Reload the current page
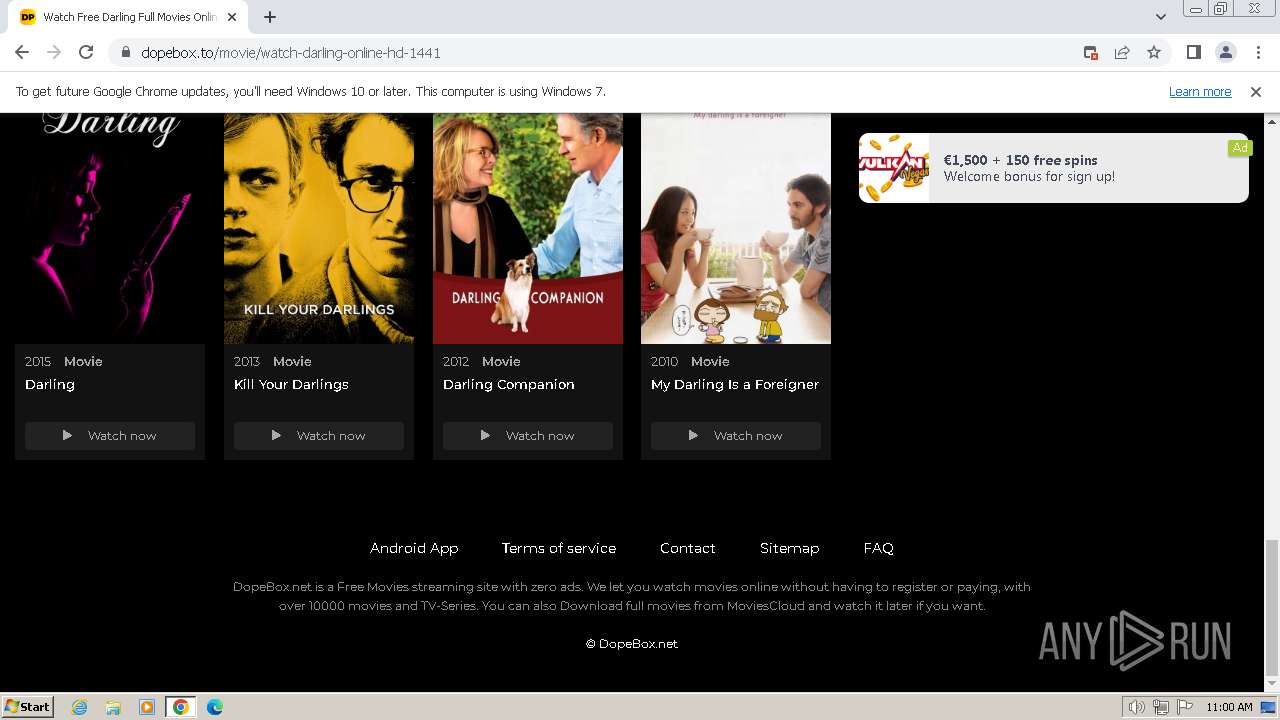Image resolution: width=1280 pixels, height=720 pixels. (x=86, y=52)
